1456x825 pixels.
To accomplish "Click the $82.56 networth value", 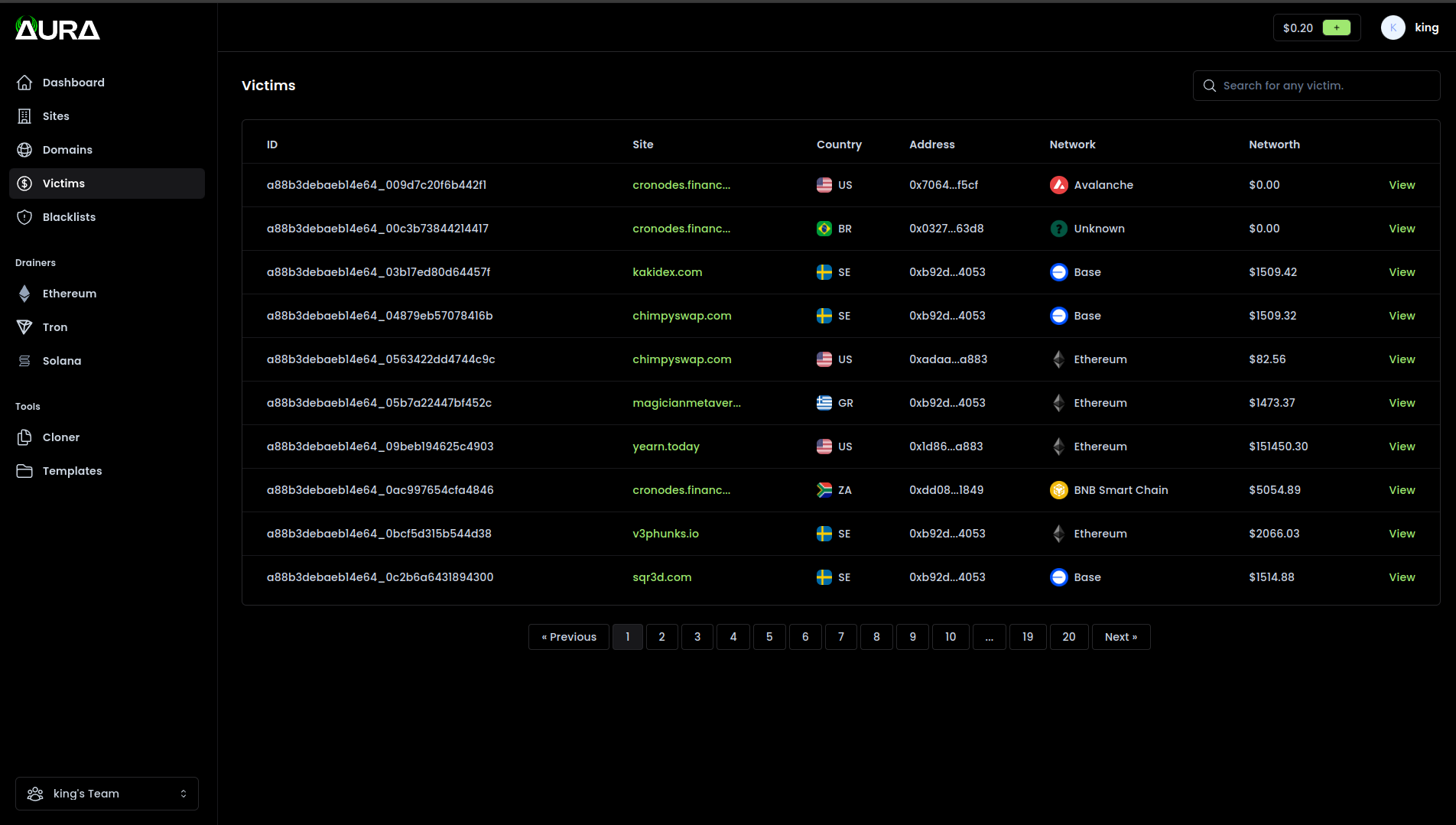I will 1267,359.
